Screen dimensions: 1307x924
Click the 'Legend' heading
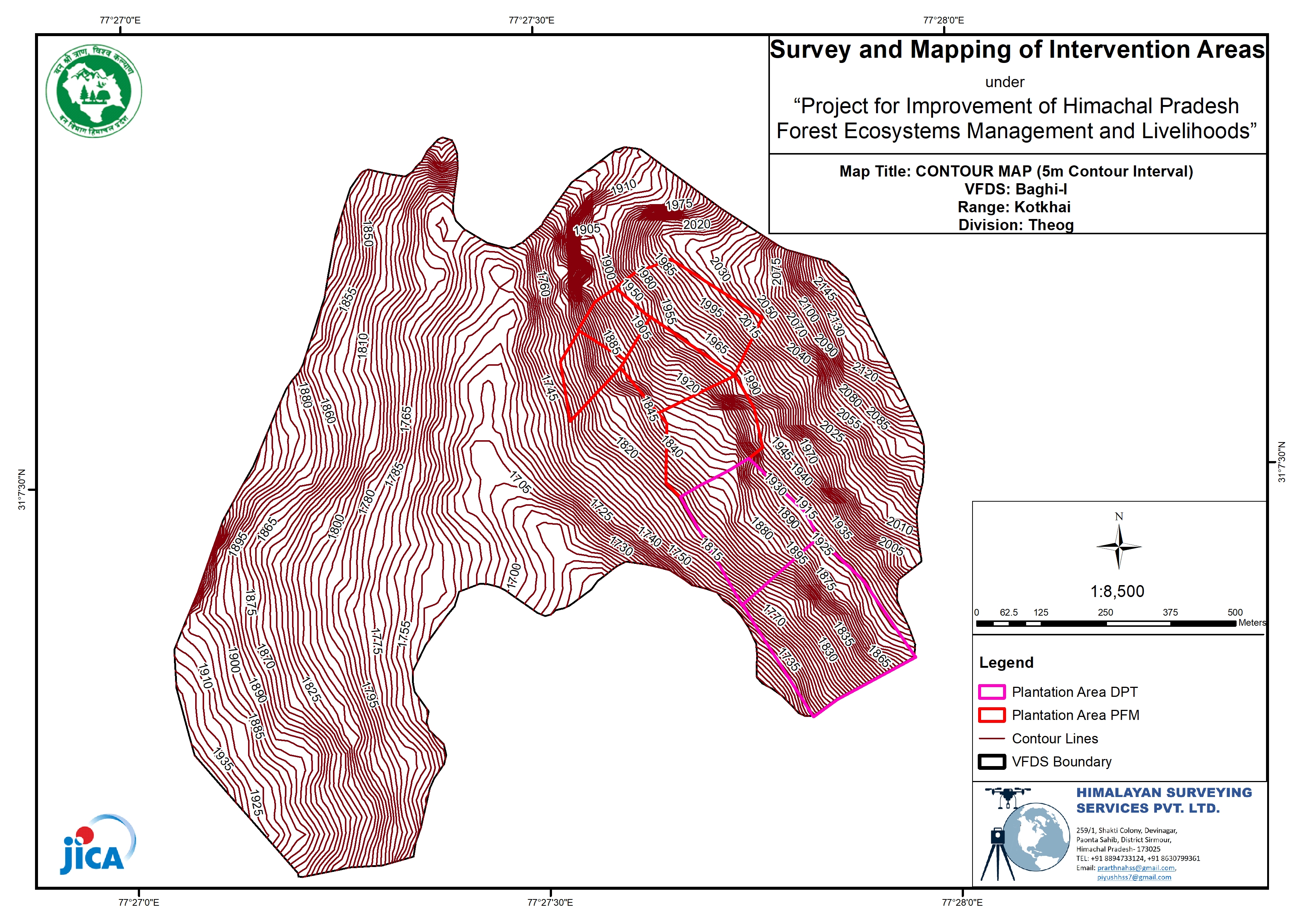coord(1006,663)
